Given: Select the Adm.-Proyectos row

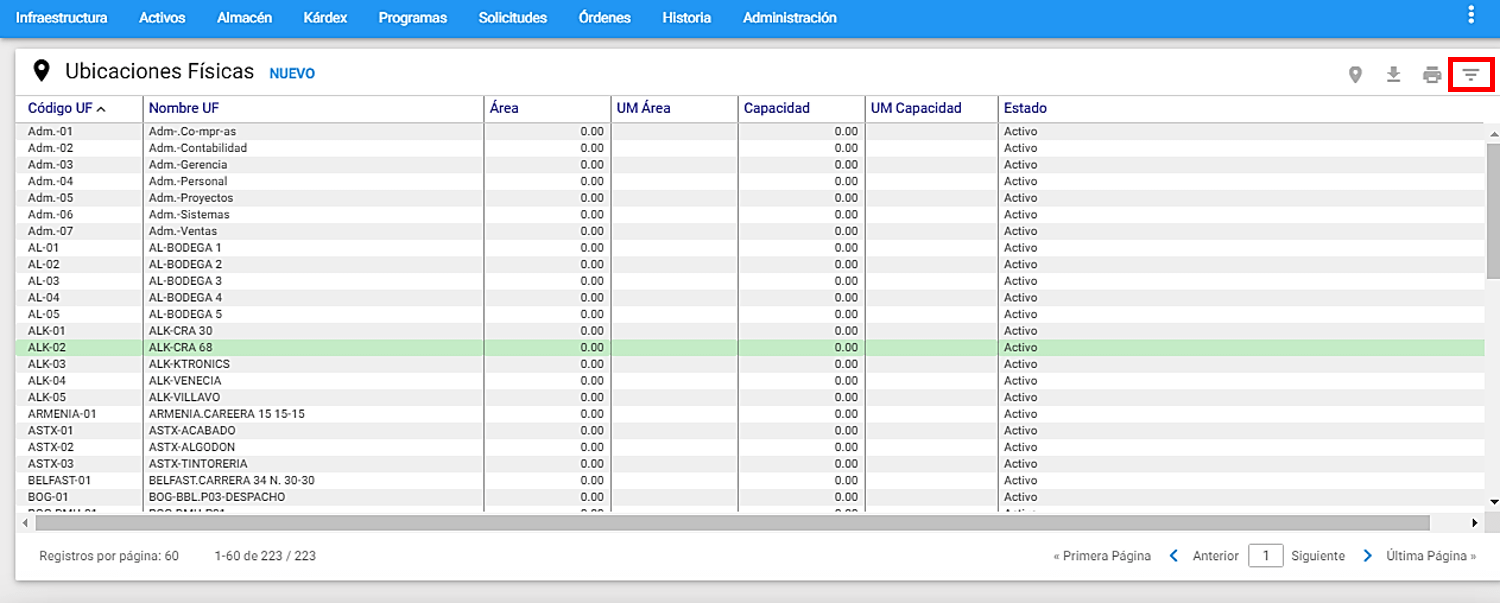Looking at the screenshot, I should (x=749, y=198).
